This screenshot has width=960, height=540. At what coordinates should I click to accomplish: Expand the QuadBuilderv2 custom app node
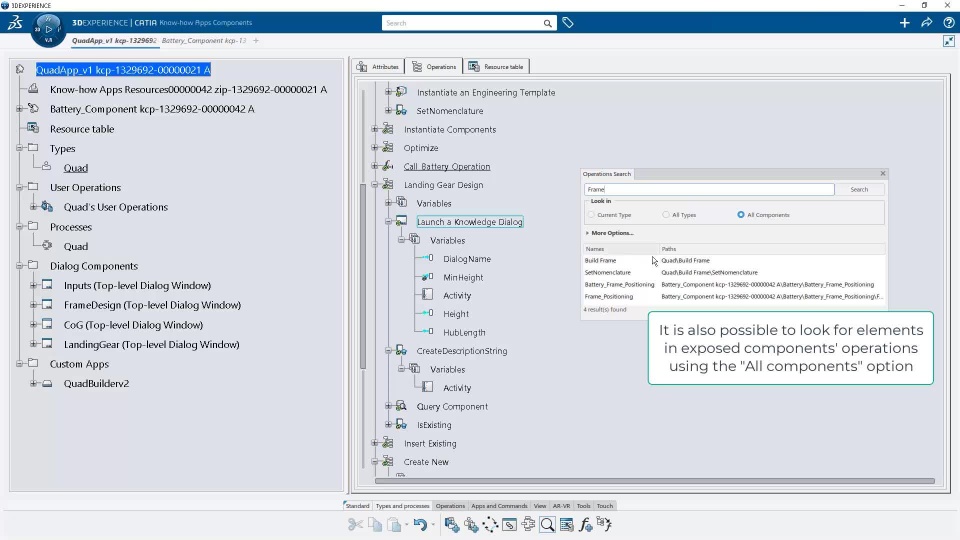(x=34, y=383)
